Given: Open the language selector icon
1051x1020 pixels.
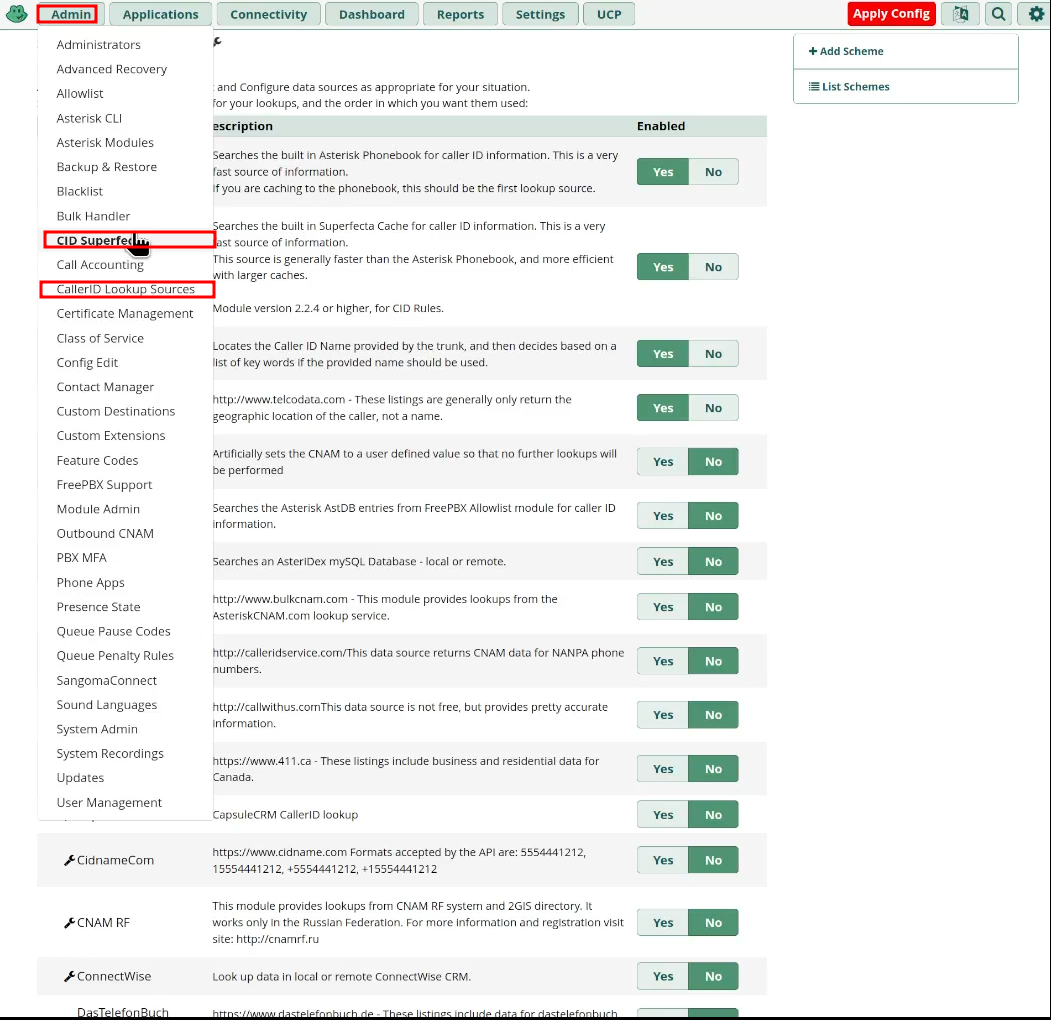Looking at the screenshot, I should tap(961, 14).
